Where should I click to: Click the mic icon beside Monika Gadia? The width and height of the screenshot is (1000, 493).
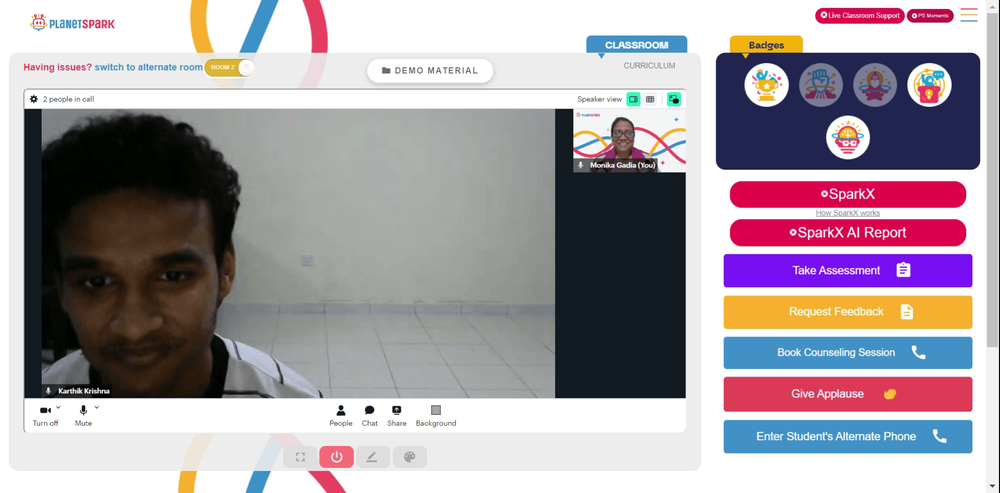pos(580,165)
